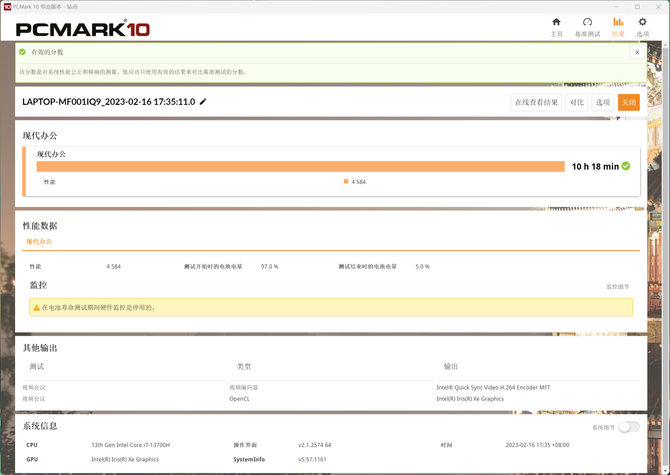Click the Compare (对比) button
Viewport: 670px width, 475px height.
[x=576, y=103]
